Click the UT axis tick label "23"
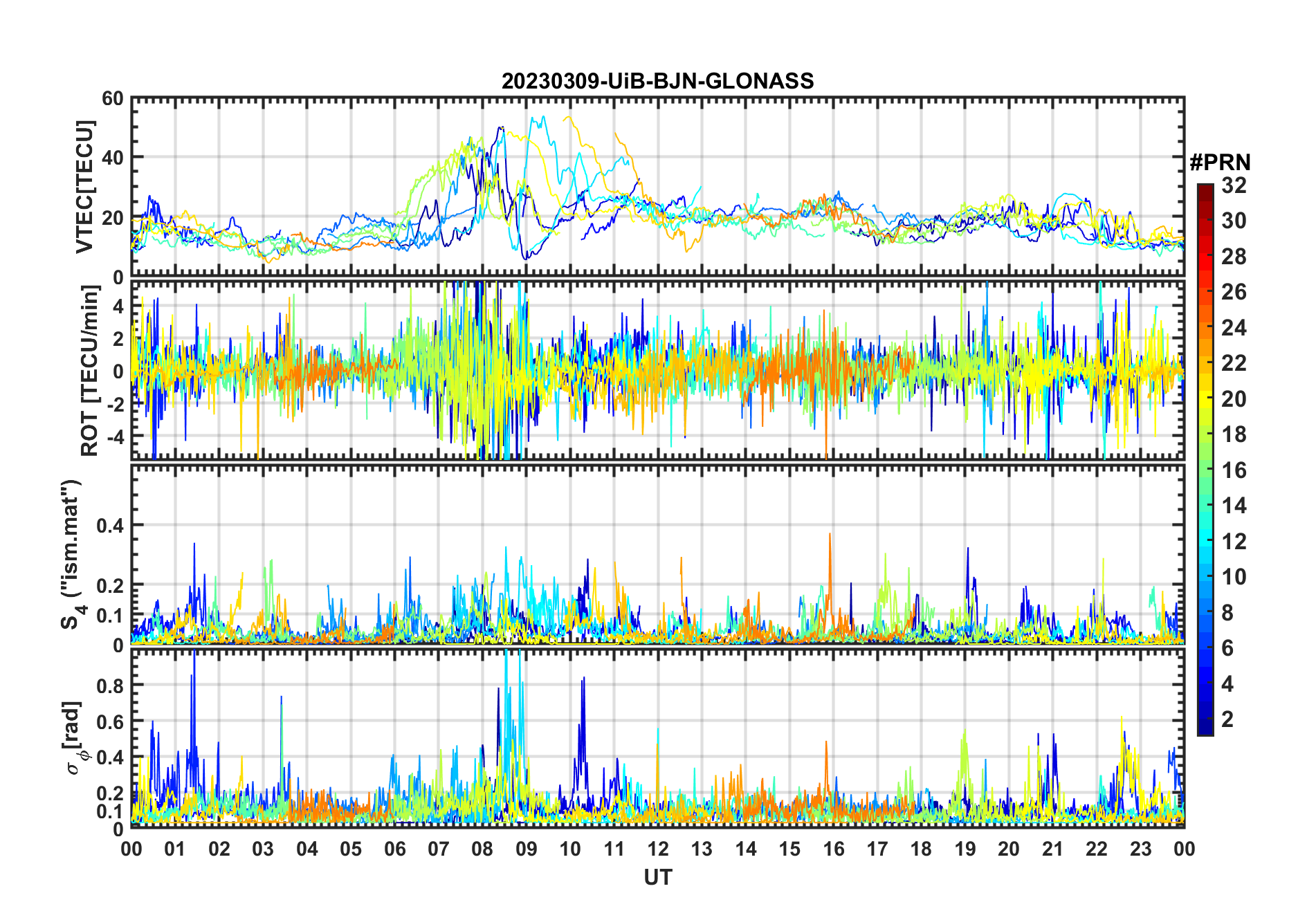The width and height of the screenshot is (1316, 920). coord(1140,849)
